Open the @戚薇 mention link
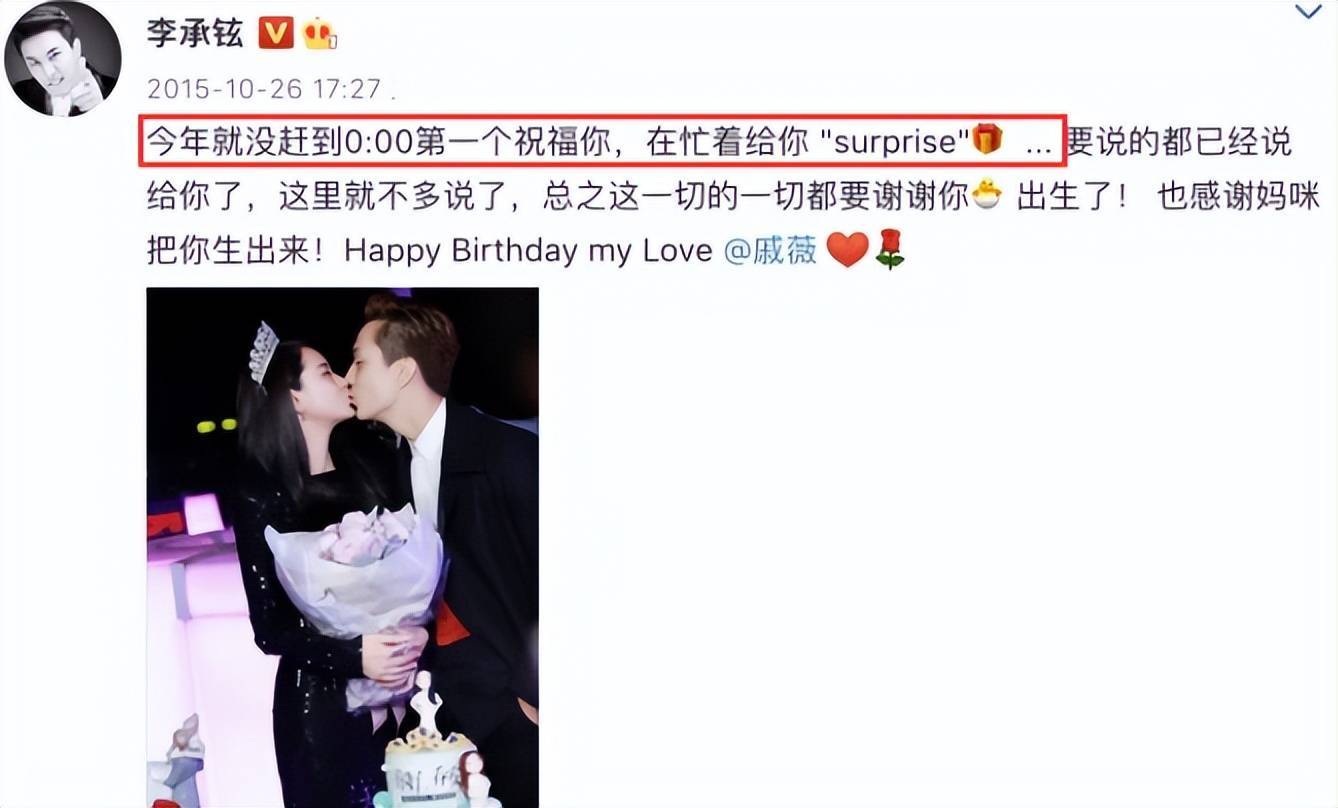This screenshot has width=1338, height=808. pos(770,250)
